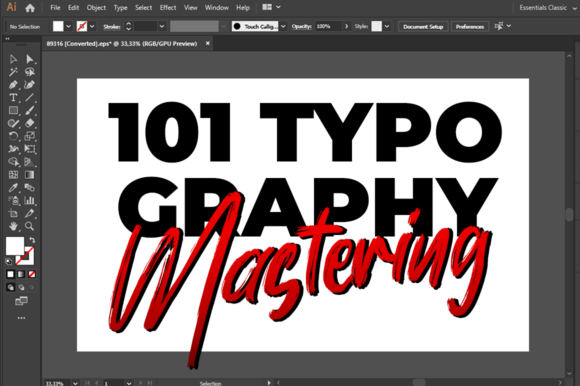580x386 pixels.
Task: Pick the Blend tool
Action: coord(30,187)
